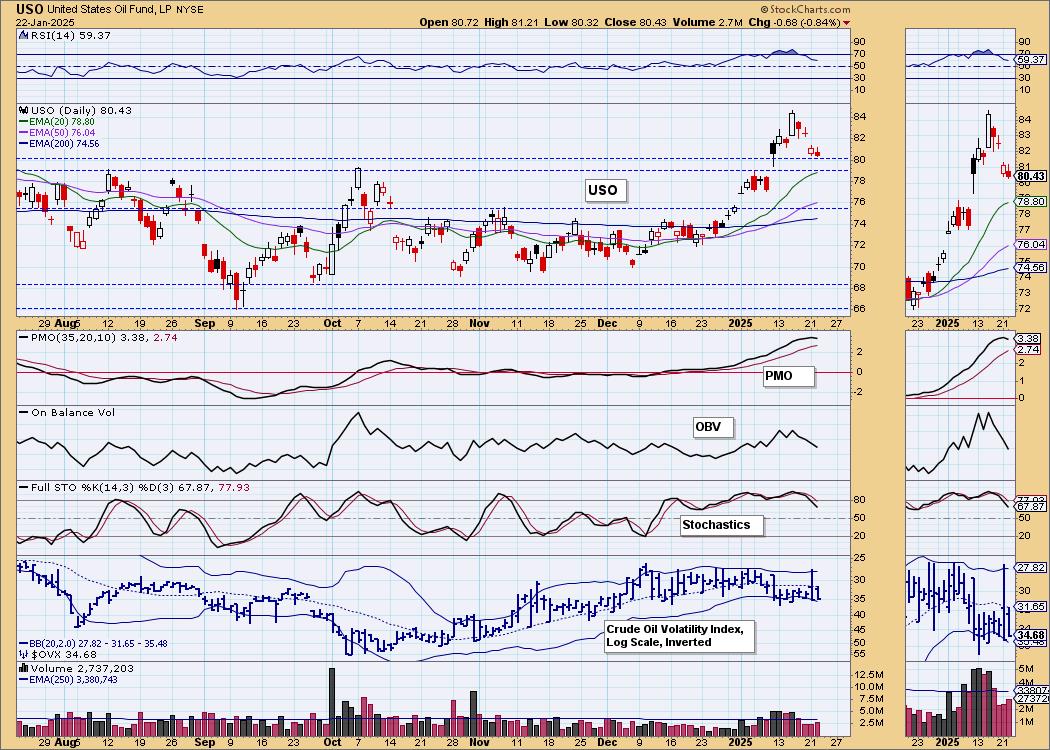The image size is (1050, 750).
Task: Click the bold 80.43 price tag in zoom panel
Action: pyautogui.click(x=1031, y=176)
